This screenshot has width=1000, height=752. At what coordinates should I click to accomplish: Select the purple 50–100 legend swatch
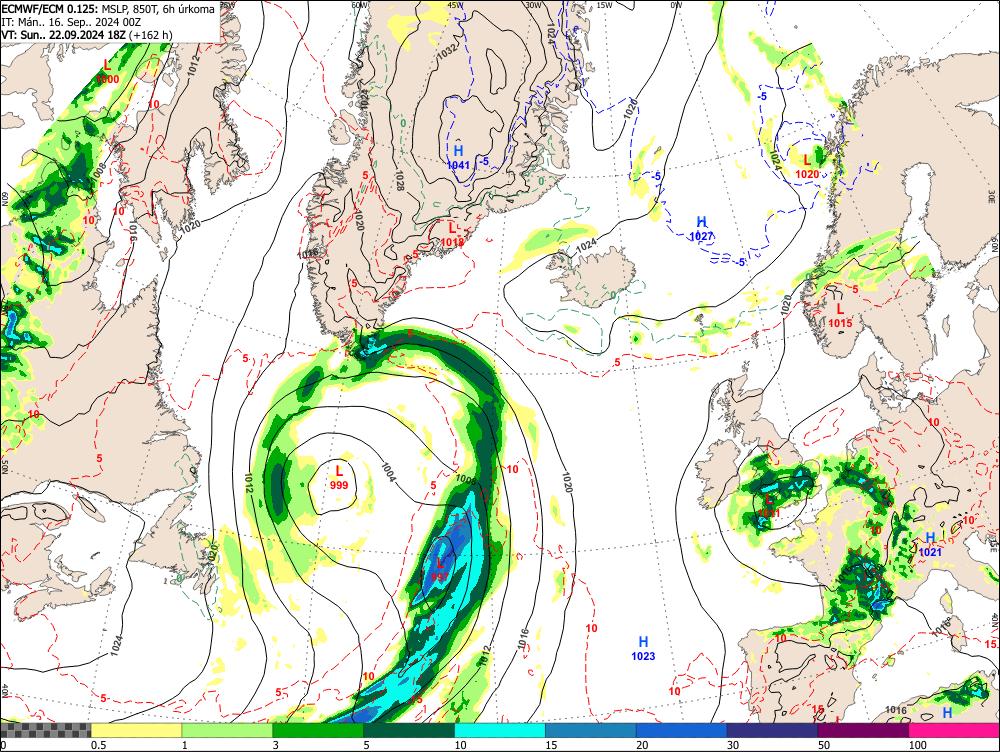tap(864, 730)
